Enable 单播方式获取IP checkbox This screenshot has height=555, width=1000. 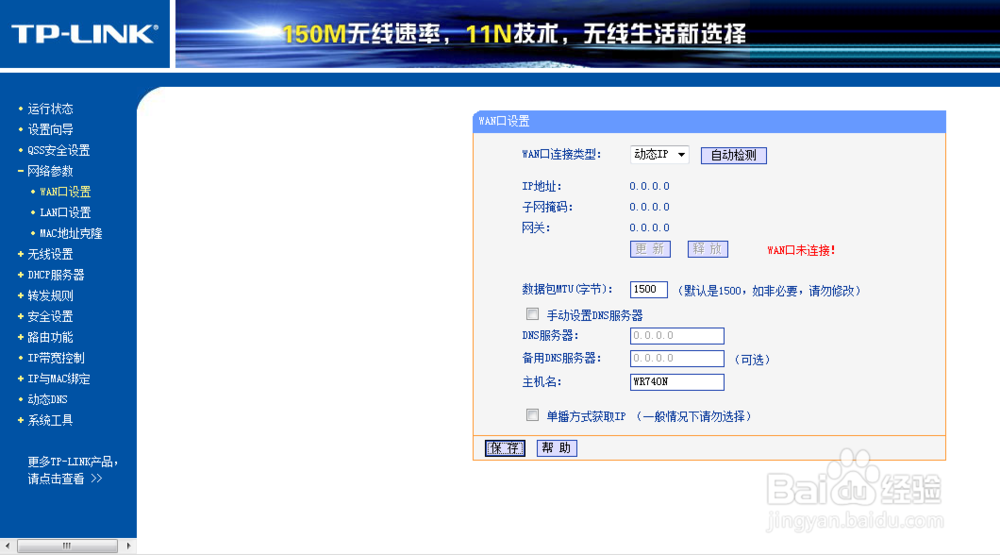[533, 415]
